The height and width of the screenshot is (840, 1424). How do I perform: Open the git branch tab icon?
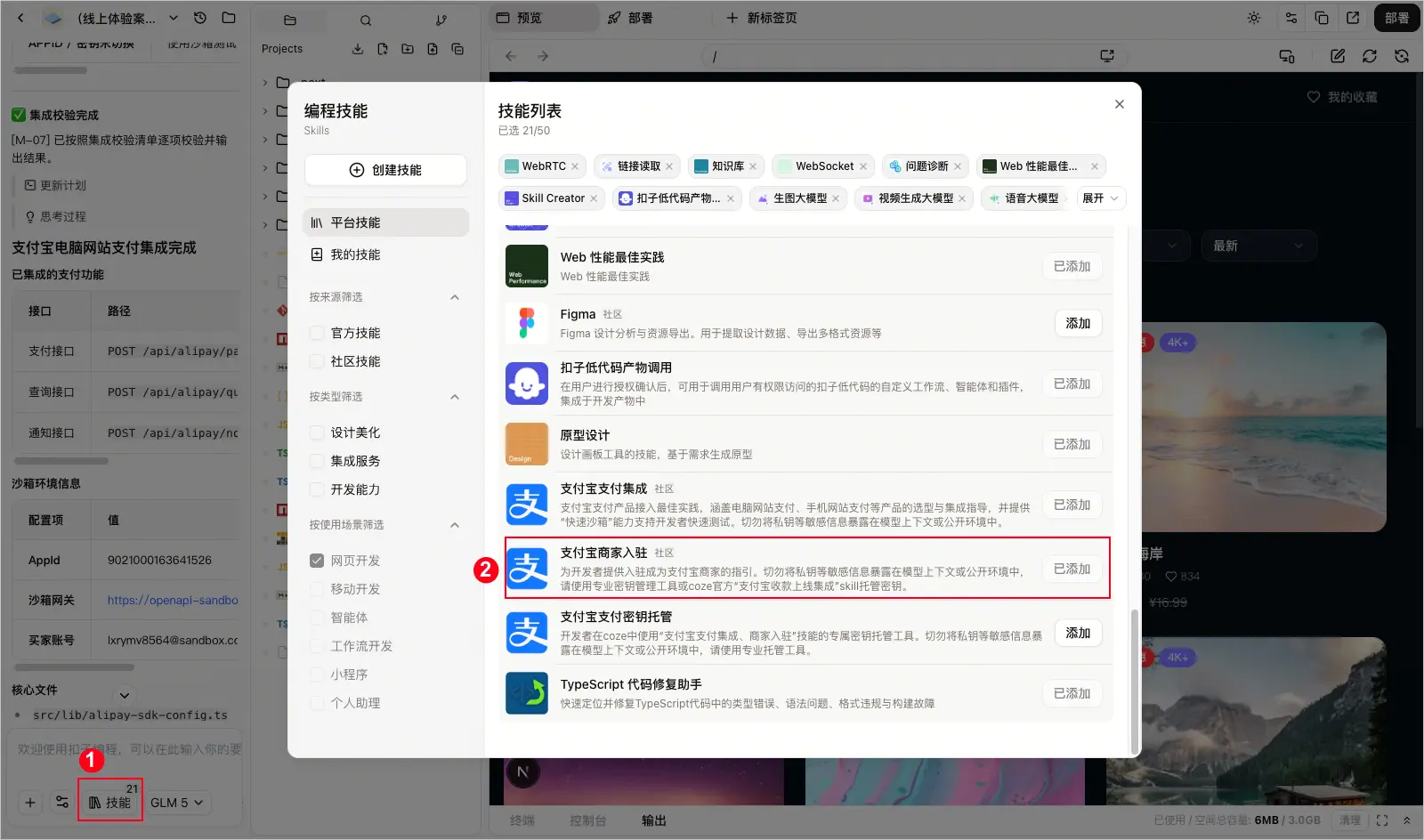pos(441,20)
